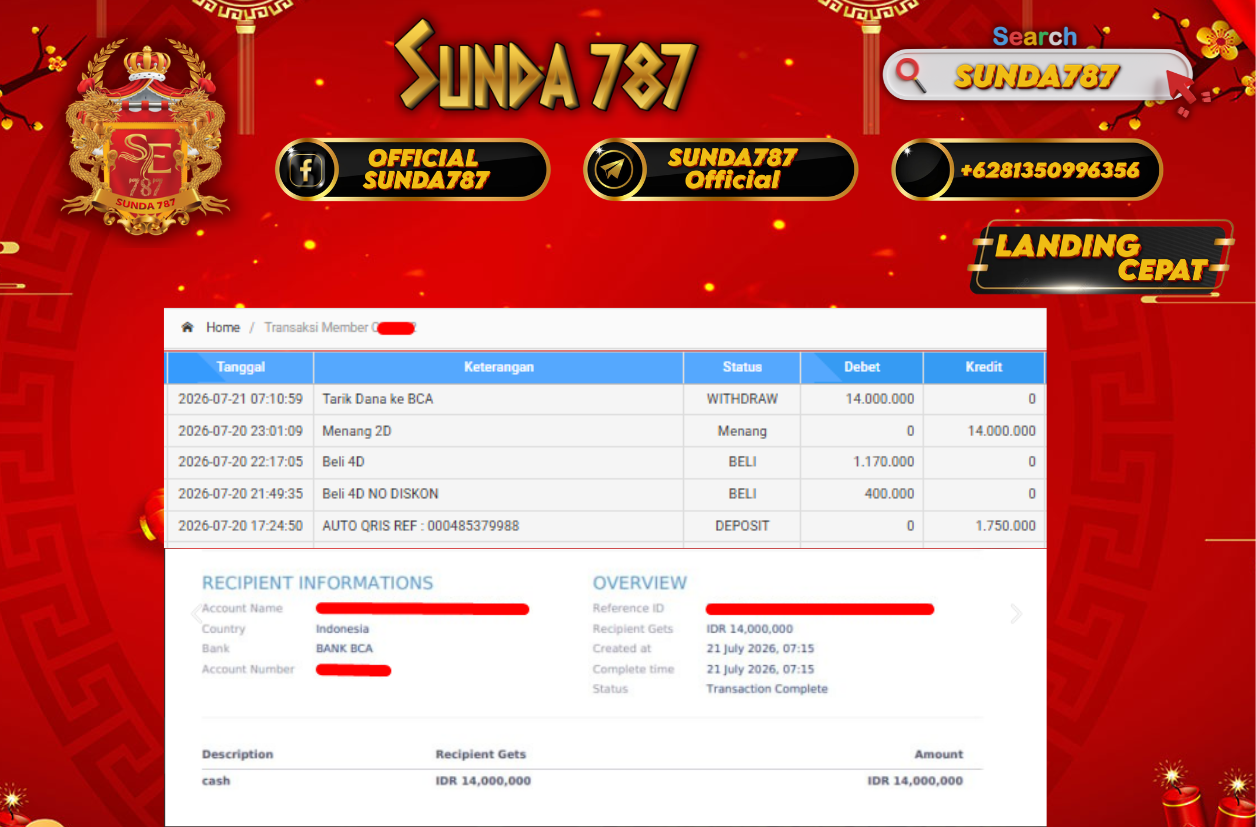Click the Amount IDR 14,000,000 total

[x=915, y=781]
